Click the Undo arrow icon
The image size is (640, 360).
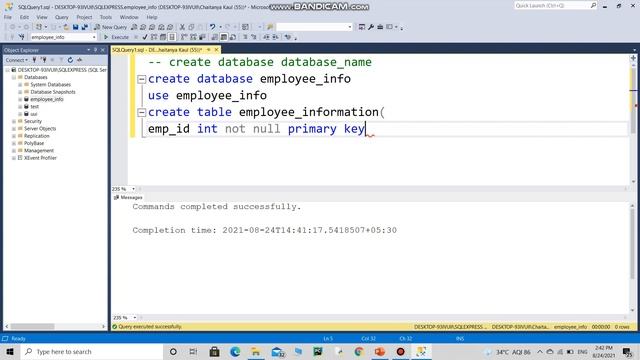212,27
